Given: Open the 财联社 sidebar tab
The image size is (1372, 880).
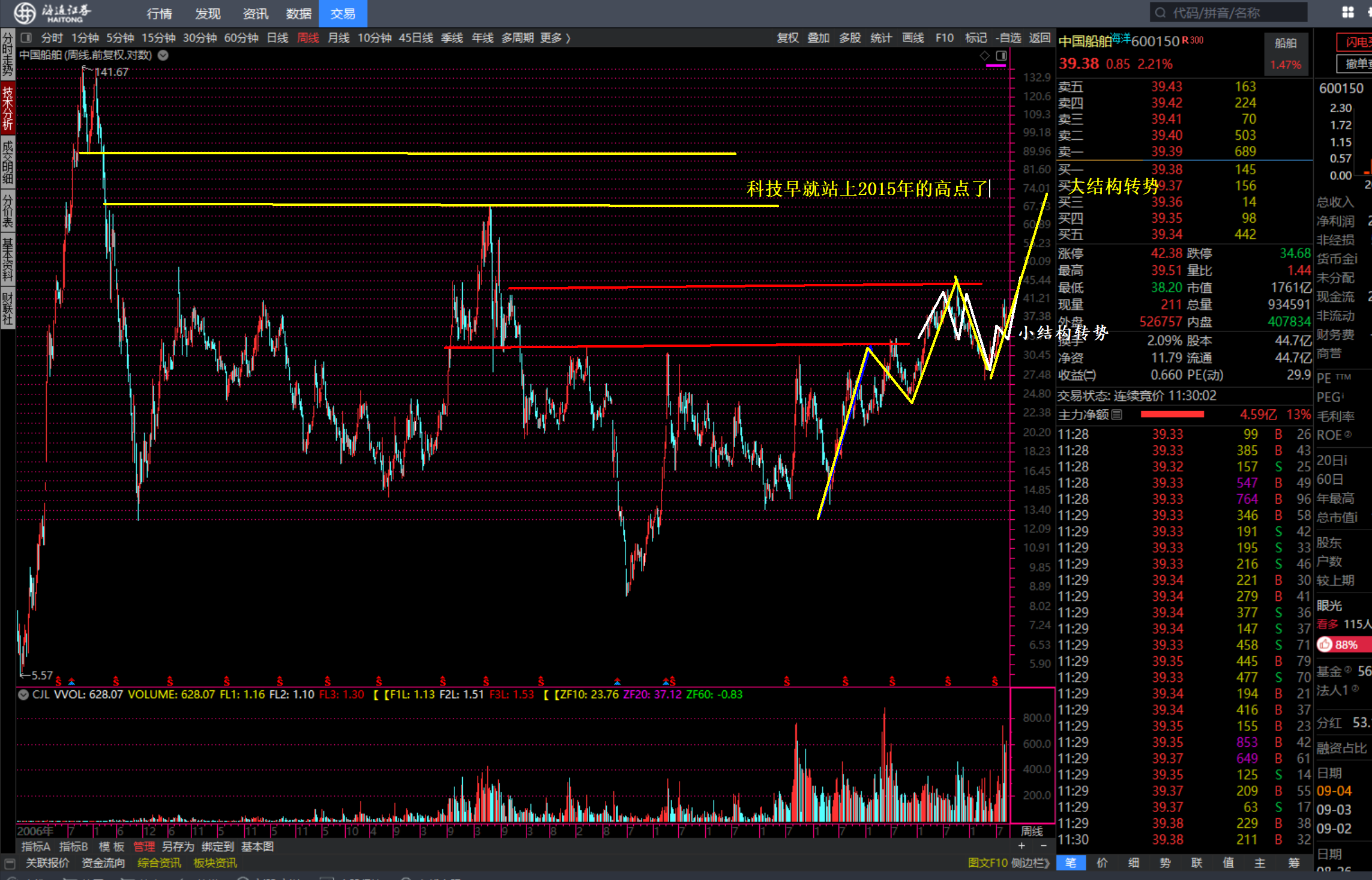Looking at the screenshot, I should tap(8, 309).
